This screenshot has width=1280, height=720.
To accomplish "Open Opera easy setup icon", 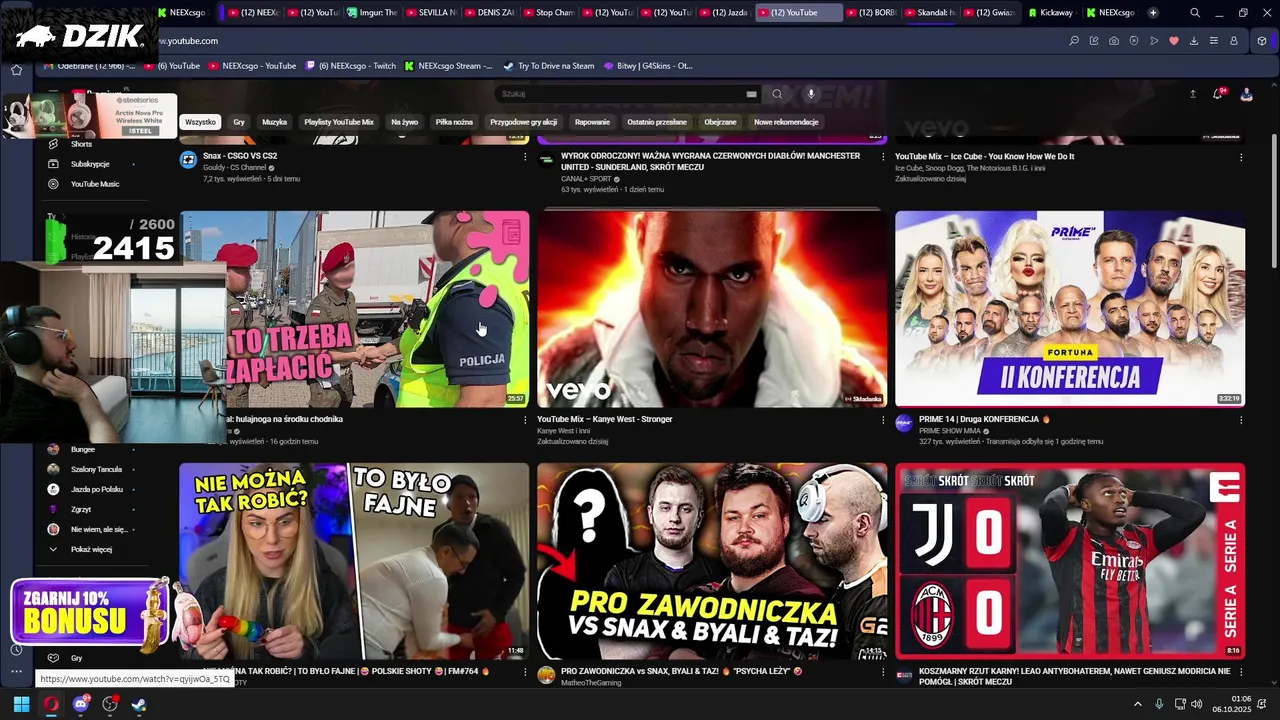I will [1214, 41].
